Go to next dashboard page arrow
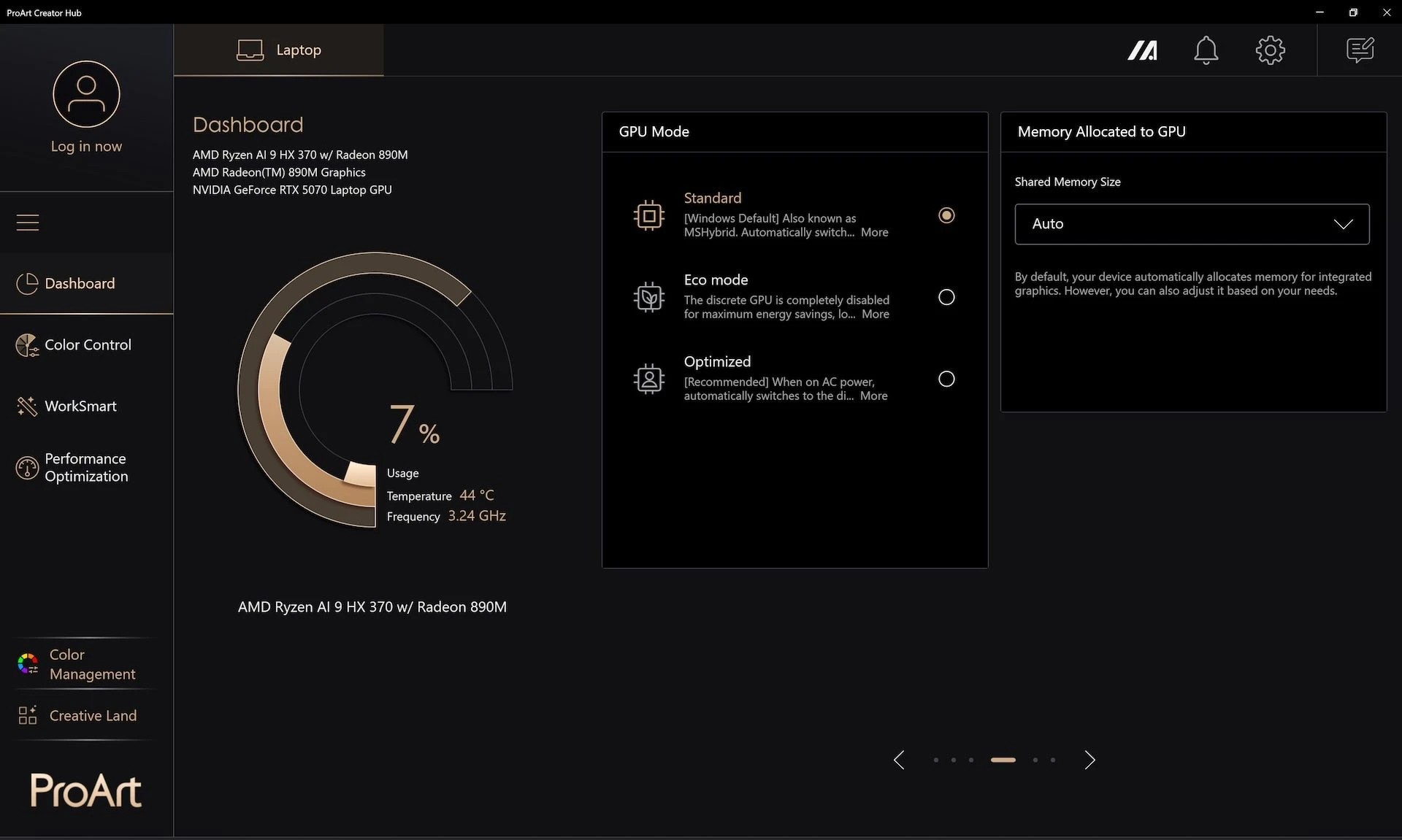The width and height of the screenshot is (1402, 840). [1089, 760]
